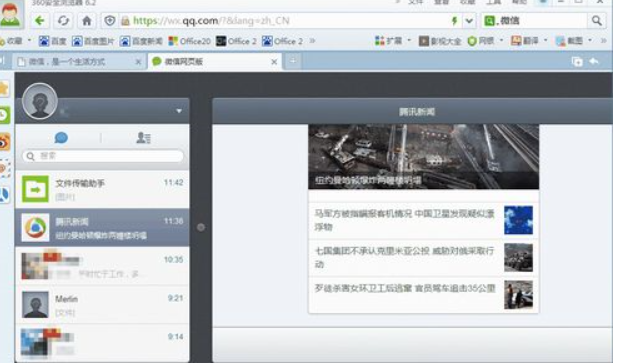Open the 罗 sanitation worker news article
The image size is (619, 363).
424,295
